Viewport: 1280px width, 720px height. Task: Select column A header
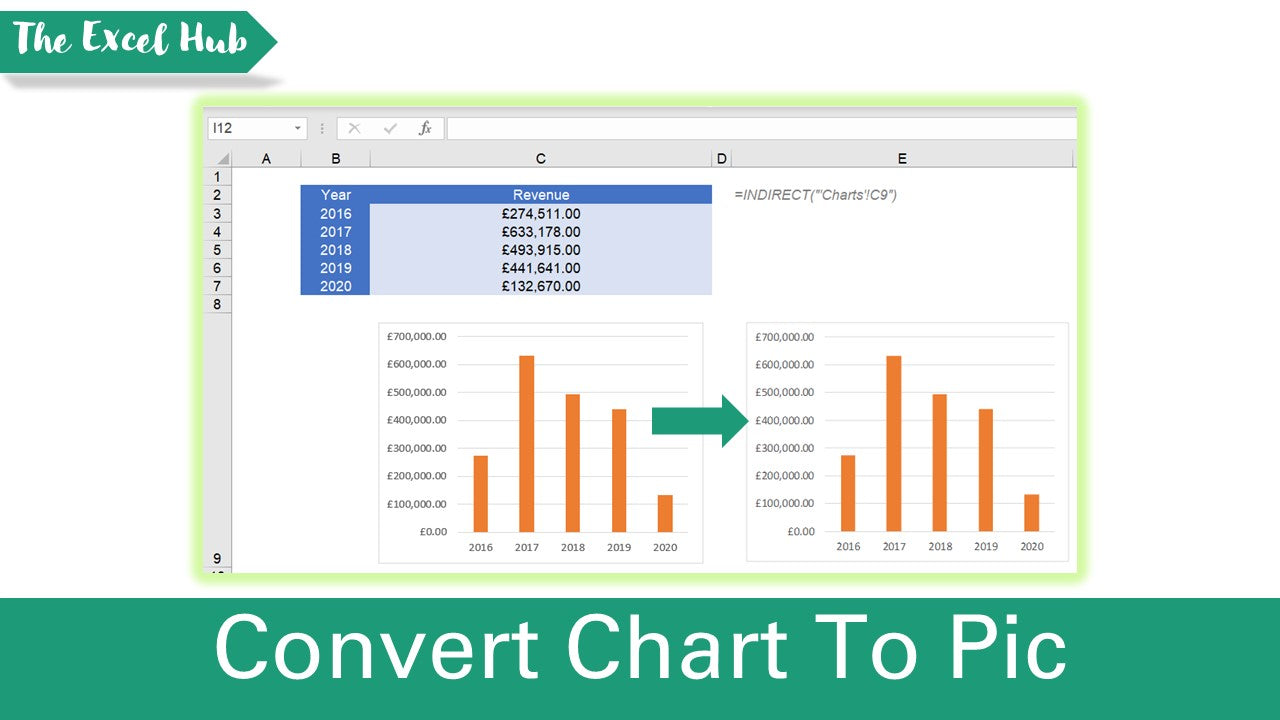click(x=266, y=159)
